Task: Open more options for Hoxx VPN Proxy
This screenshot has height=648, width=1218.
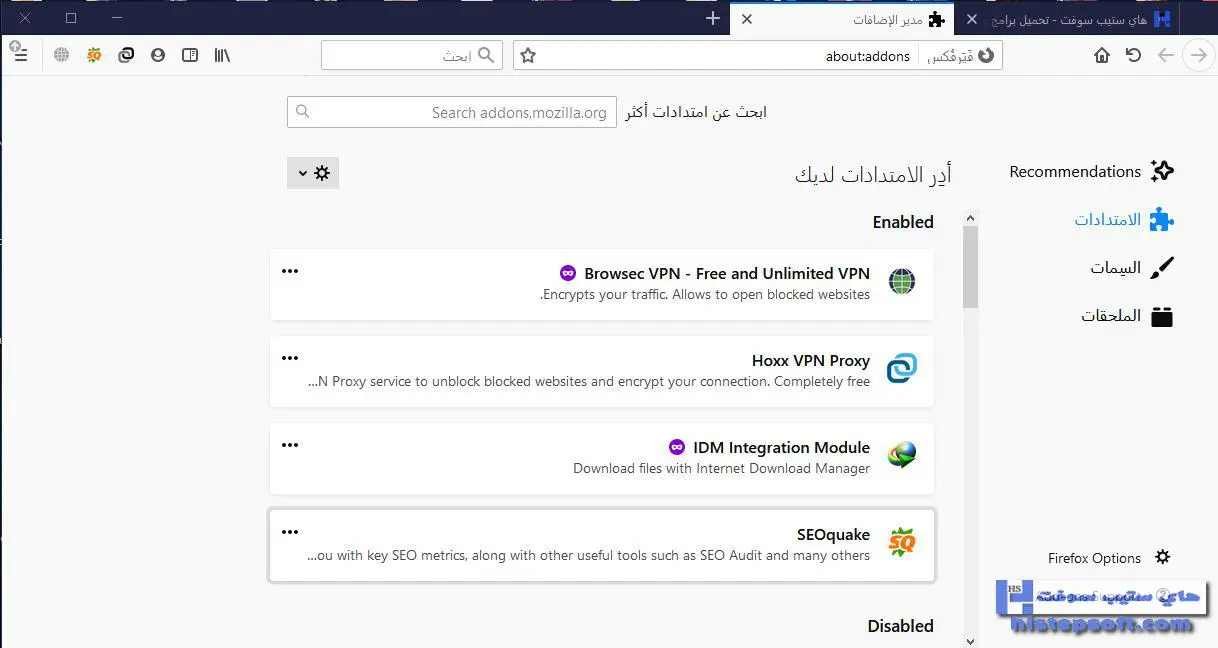Action: point(290,358)
